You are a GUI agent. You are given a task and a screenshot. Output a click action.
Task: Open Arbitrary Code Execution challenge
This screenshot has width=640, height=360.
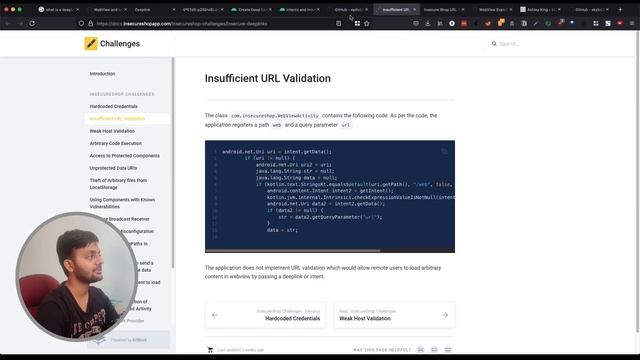coord(116,143)
